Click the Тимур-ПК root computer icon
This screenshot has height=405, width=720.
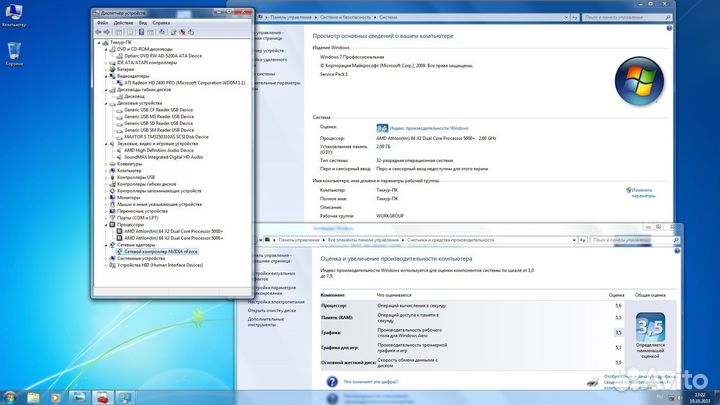point(106,42)
